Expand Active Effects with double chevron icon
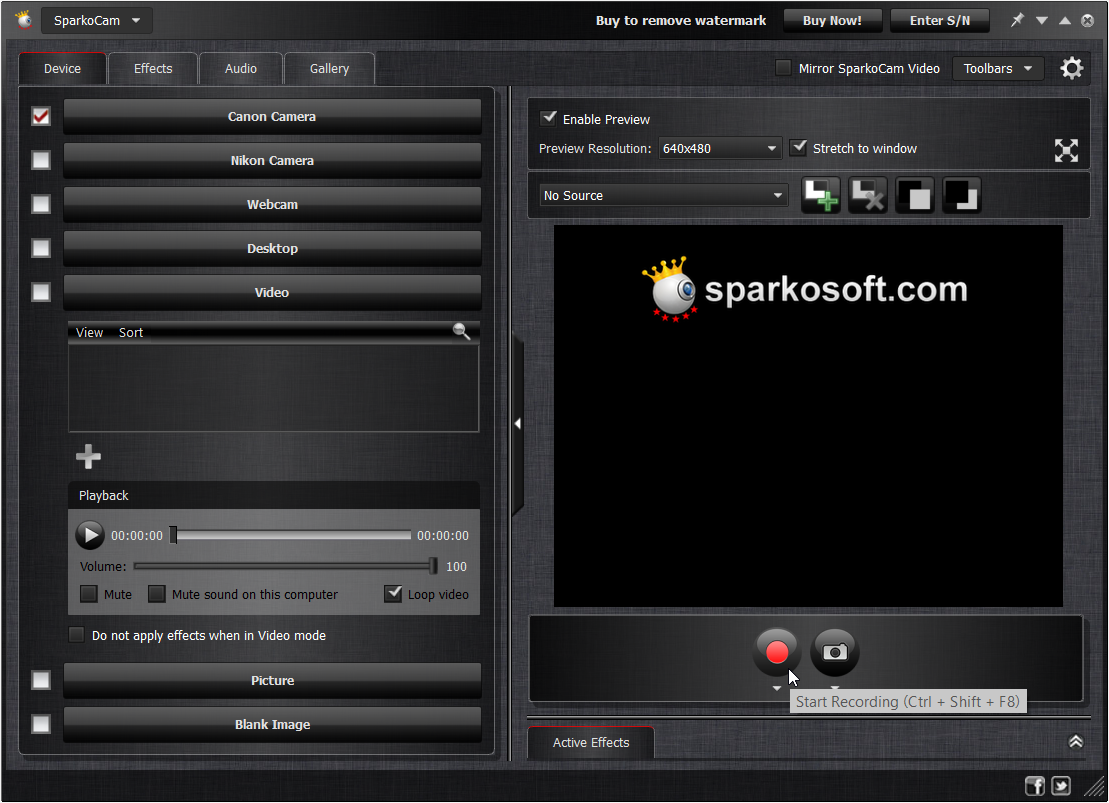The image size is (1109, 803). point(1076,741)
